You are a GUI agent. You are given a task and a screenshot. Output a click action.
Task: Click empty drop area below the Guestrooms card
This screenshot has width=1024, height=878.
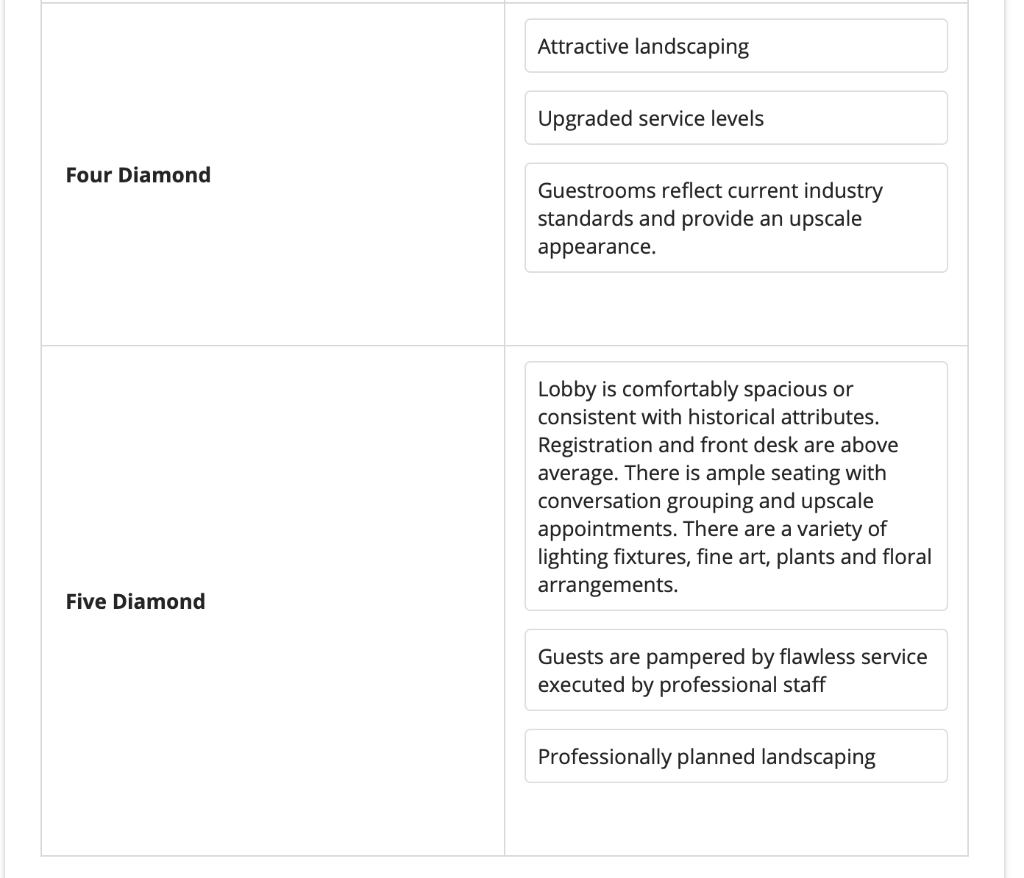point(735,308)
